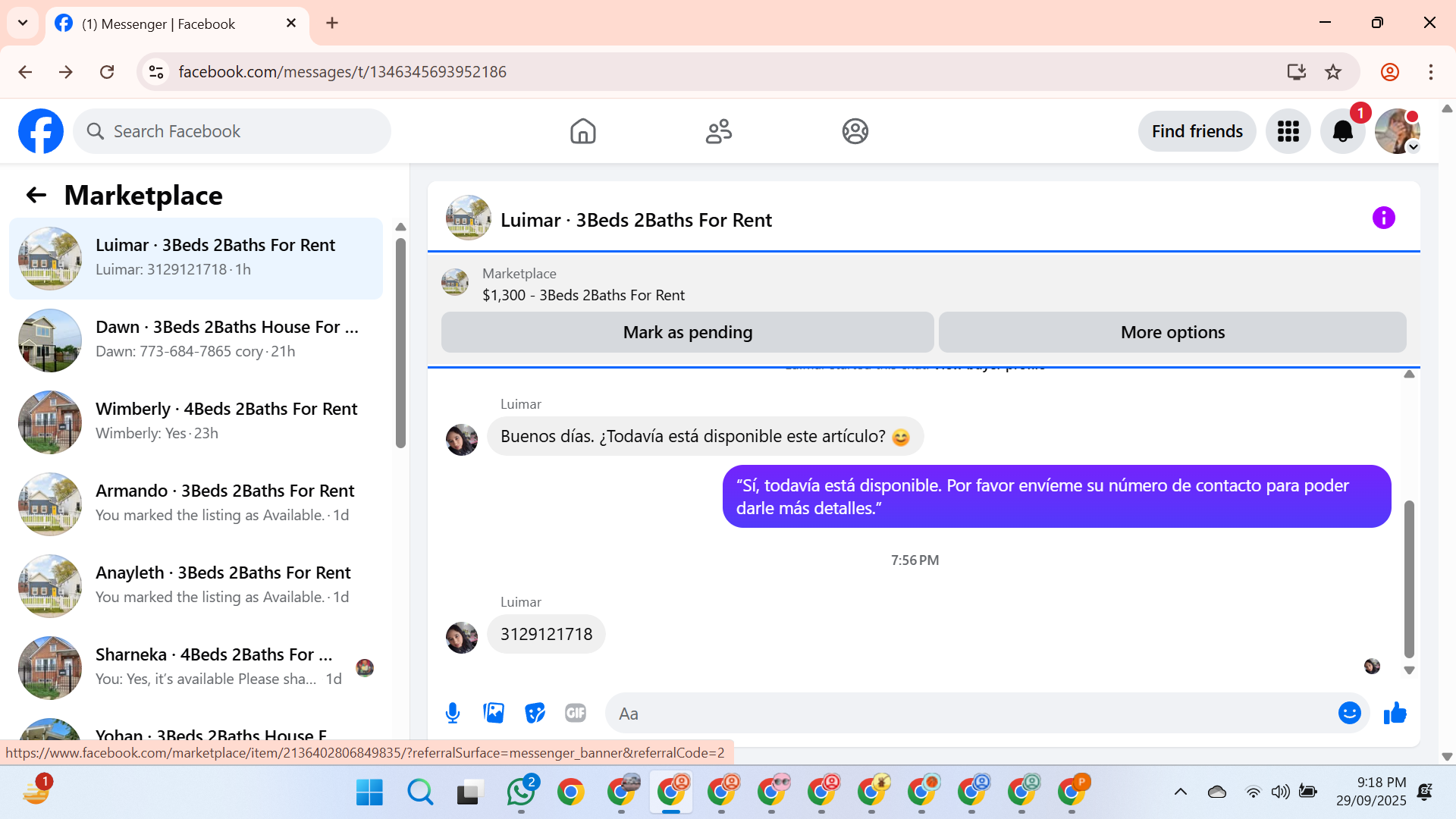Show hidden system tray icons

click(1180, 792)
